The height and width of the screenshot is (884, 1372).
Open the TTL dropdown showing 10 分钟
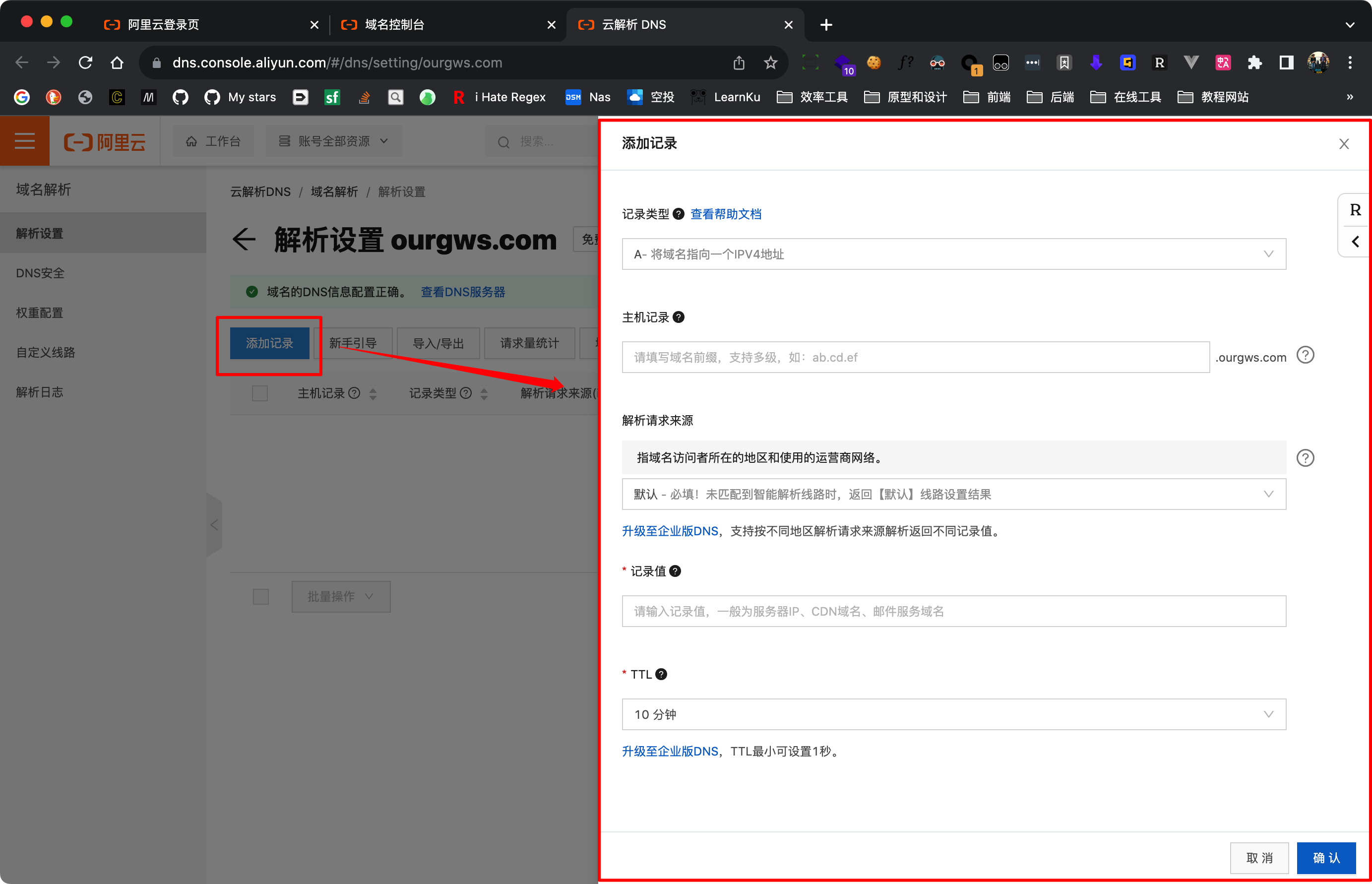953,715
